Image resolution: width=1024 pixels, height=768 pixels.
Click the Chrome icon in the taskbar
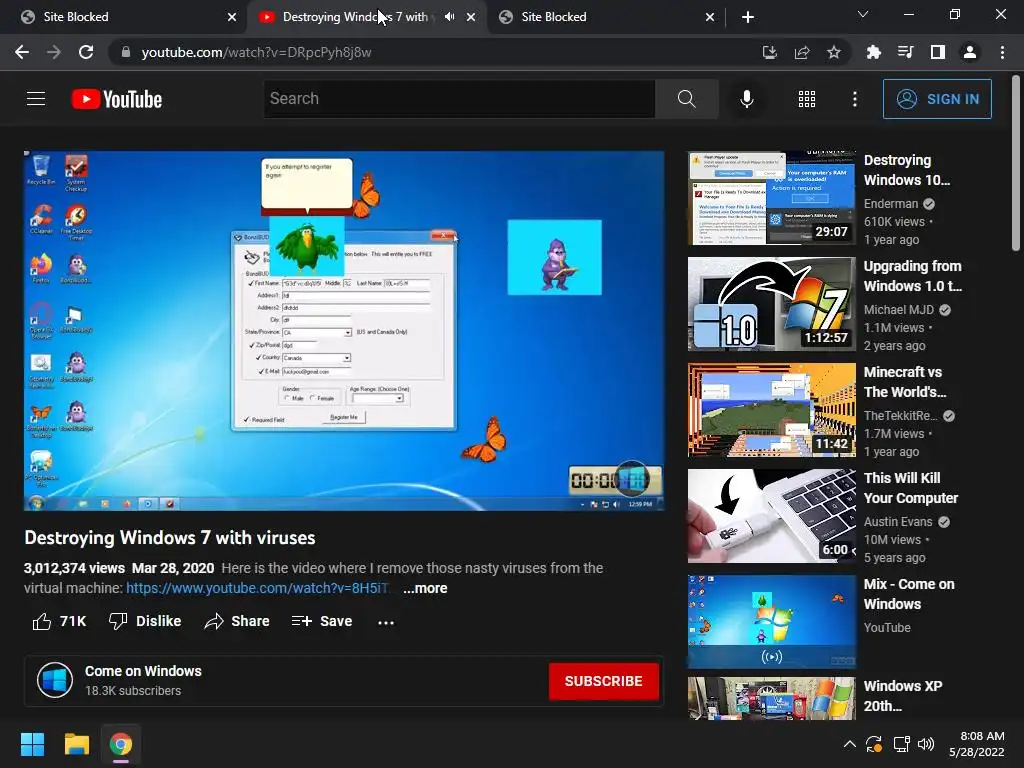click(x=121, y=744)
